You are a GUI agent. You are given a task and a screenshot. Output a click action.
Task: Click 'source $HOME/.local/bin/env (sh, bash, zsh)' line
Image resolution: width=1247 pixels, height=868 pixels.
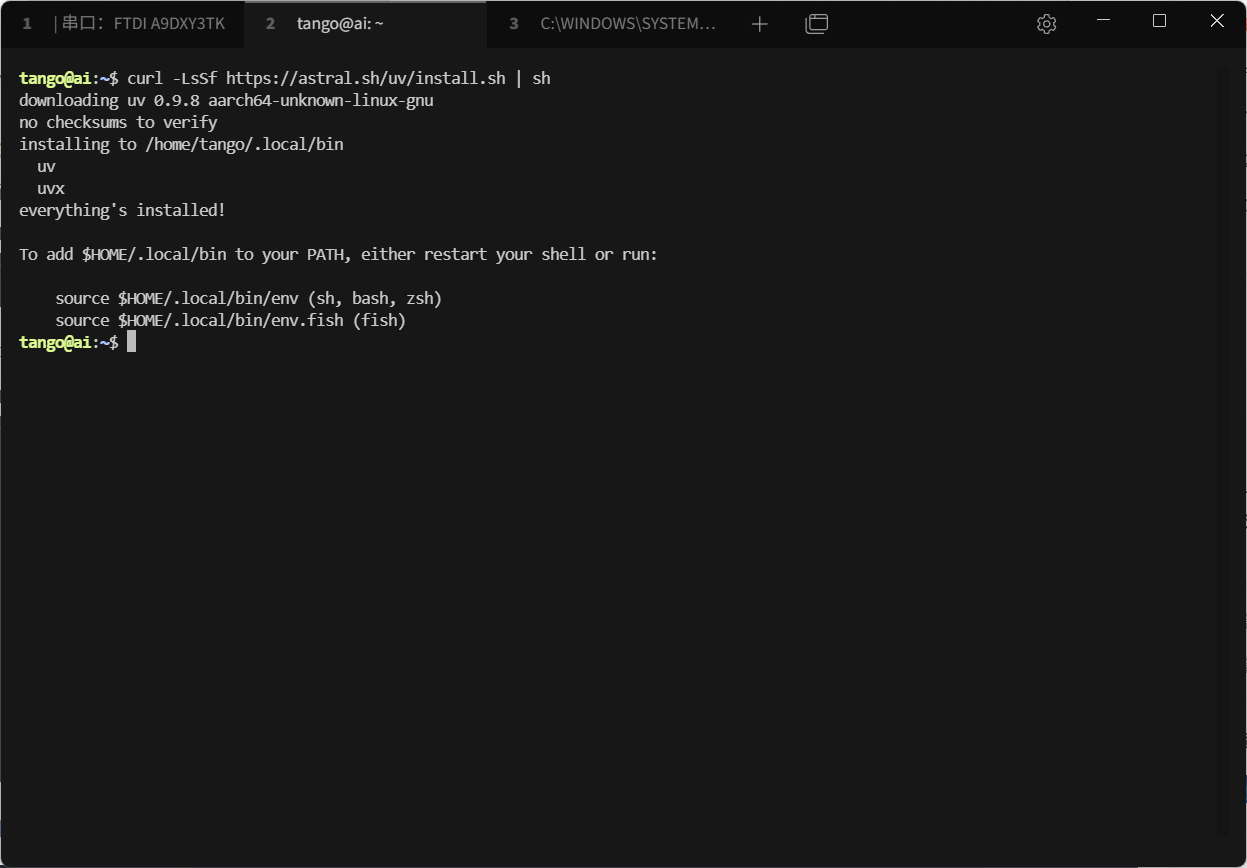(x=249, y=298)
